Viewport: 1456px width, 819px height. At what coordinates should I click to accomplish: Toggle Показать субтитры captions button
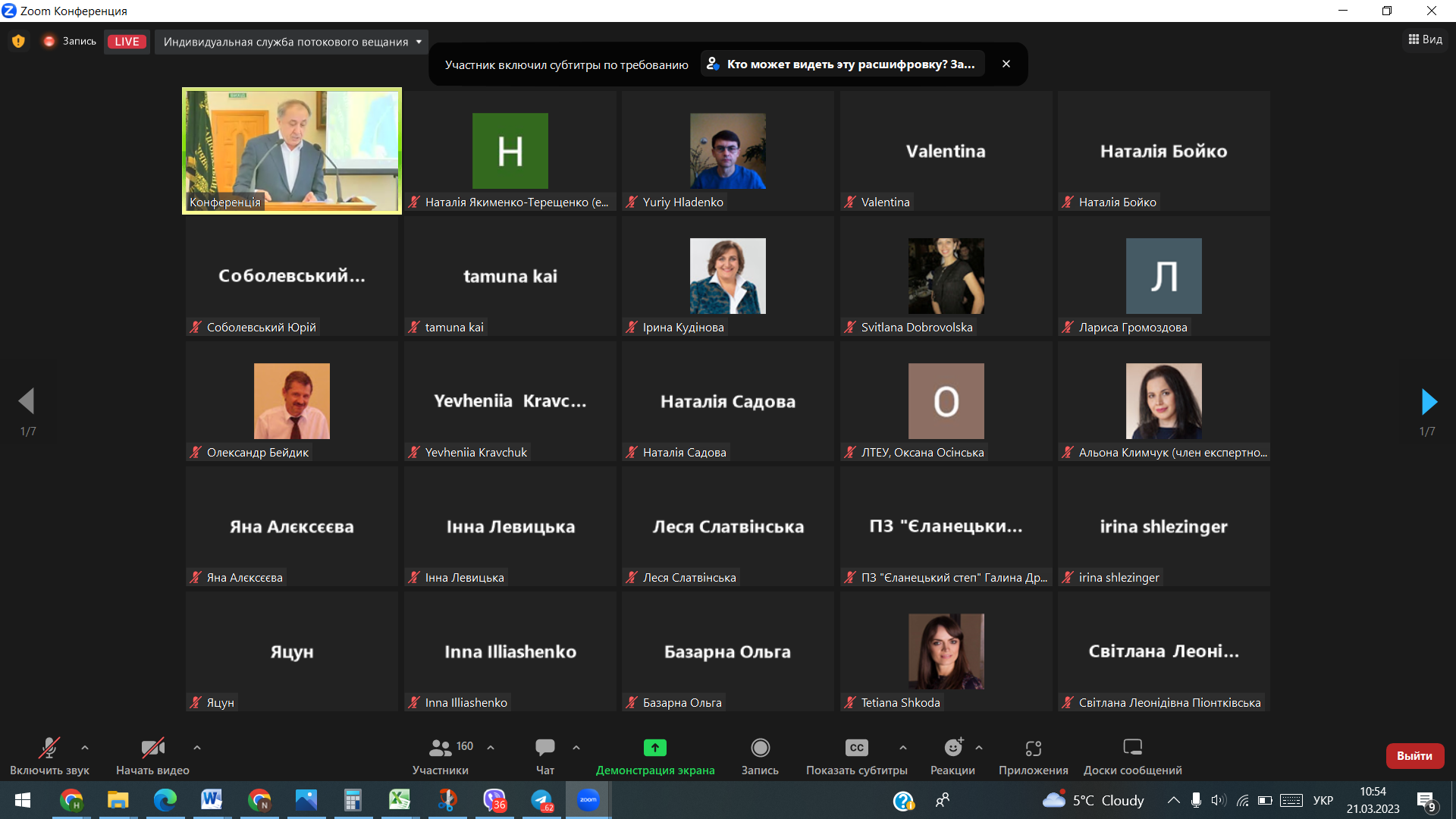click(x=856, y=748)
